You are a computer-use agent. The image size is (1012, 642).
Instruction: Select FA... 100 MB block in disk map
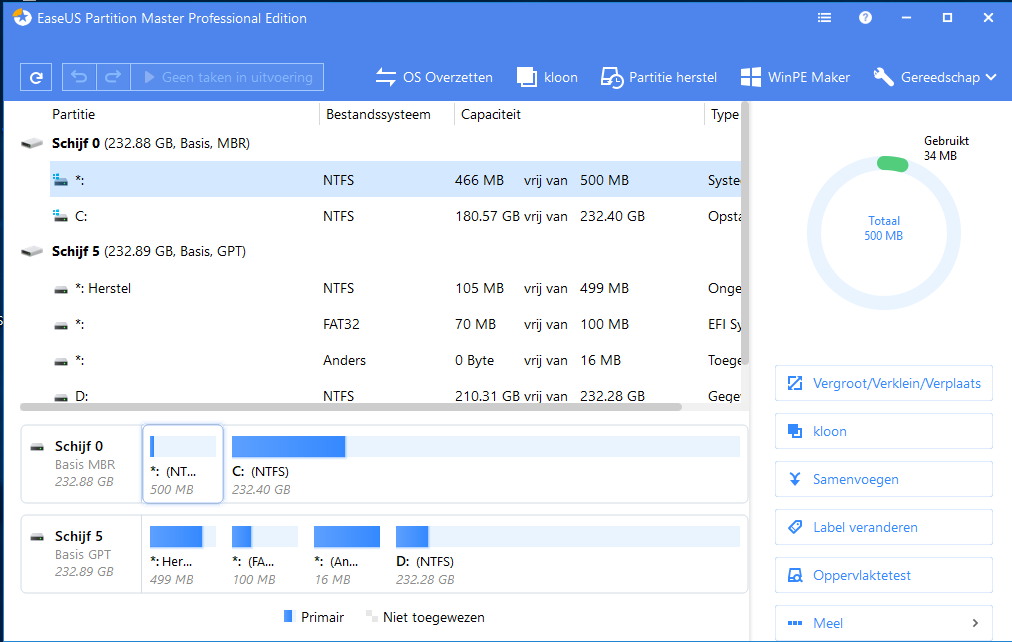[x=265, y=554]
